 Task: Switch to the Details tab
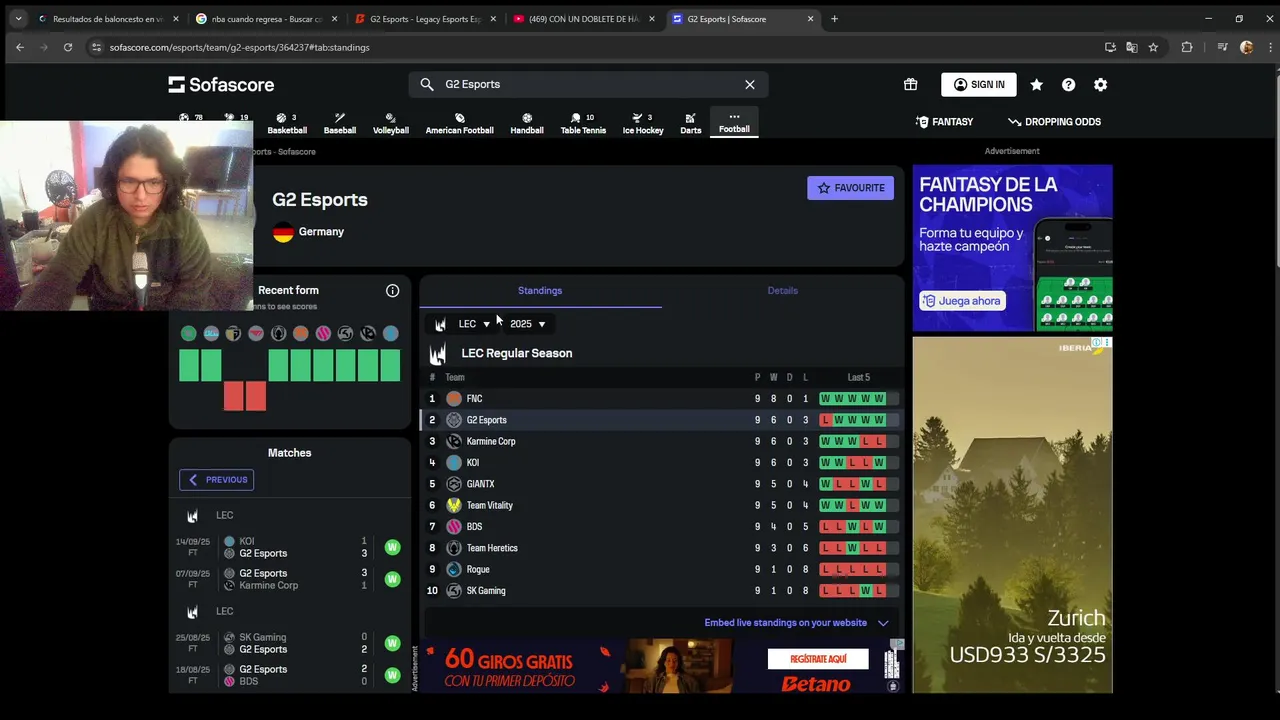click(783, 291)
